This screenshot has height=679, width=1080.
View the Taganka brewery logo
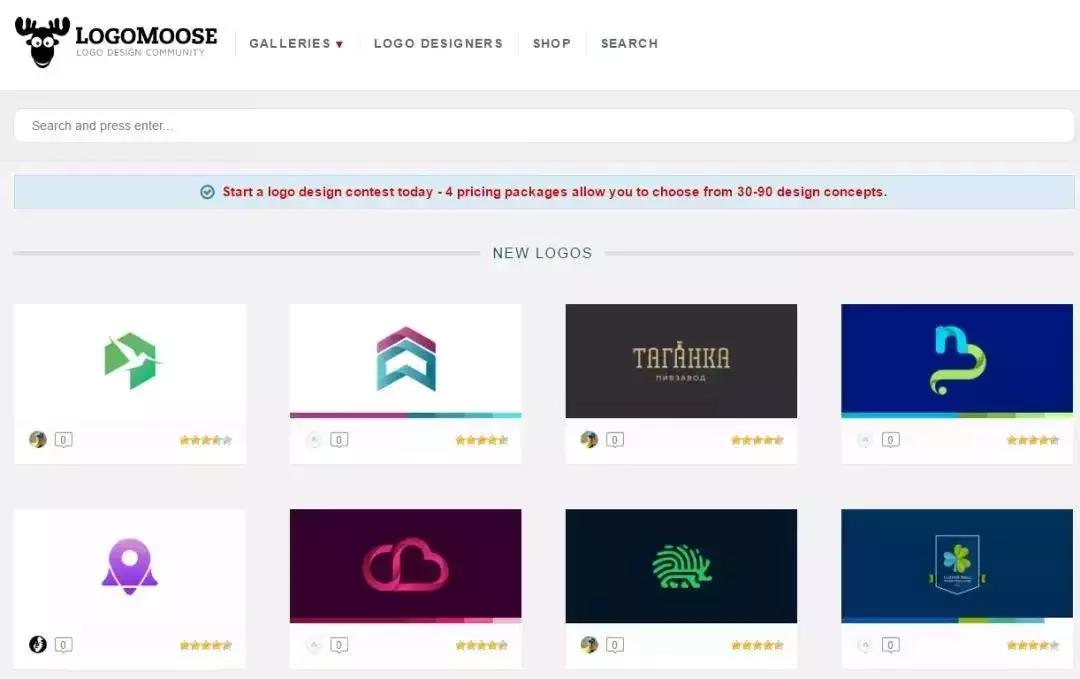coord(681,361)
